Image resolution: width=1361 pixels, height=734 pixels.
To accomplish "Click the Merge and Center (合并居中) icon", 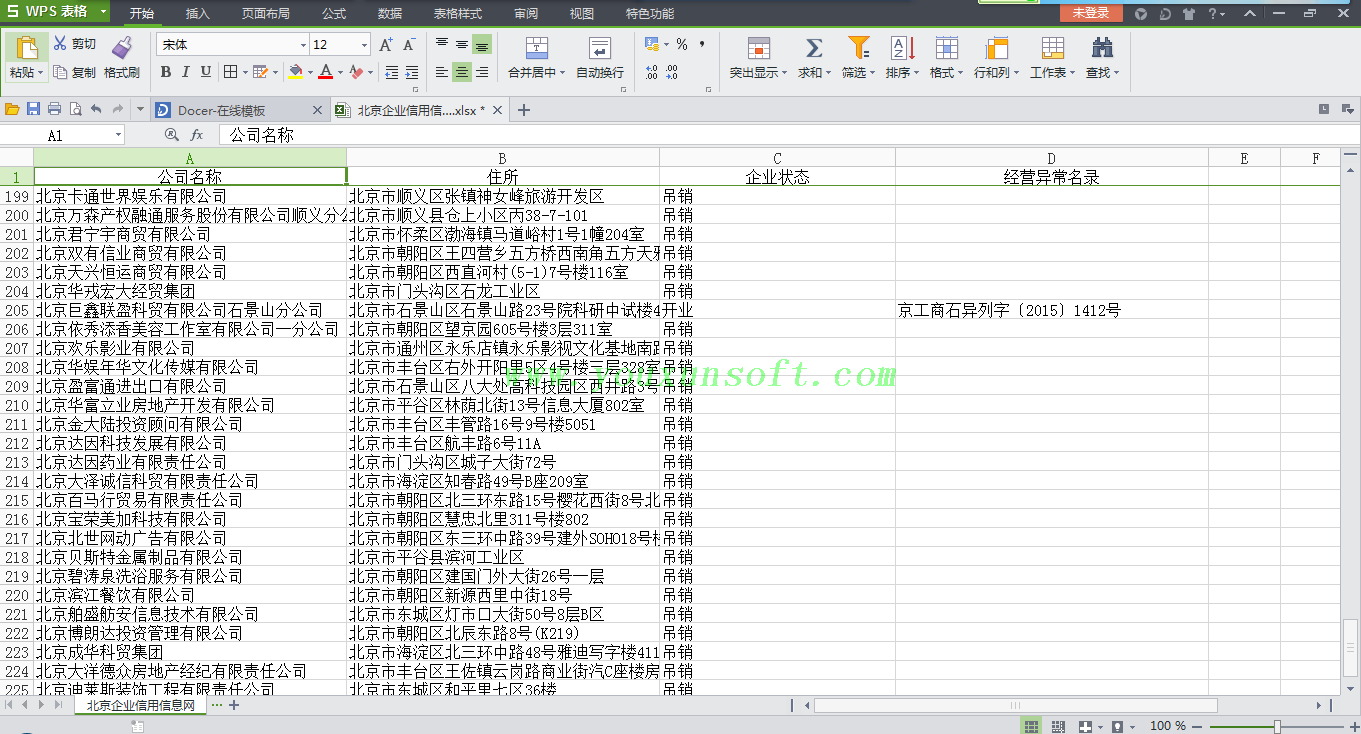I will (x=537, y=48).
